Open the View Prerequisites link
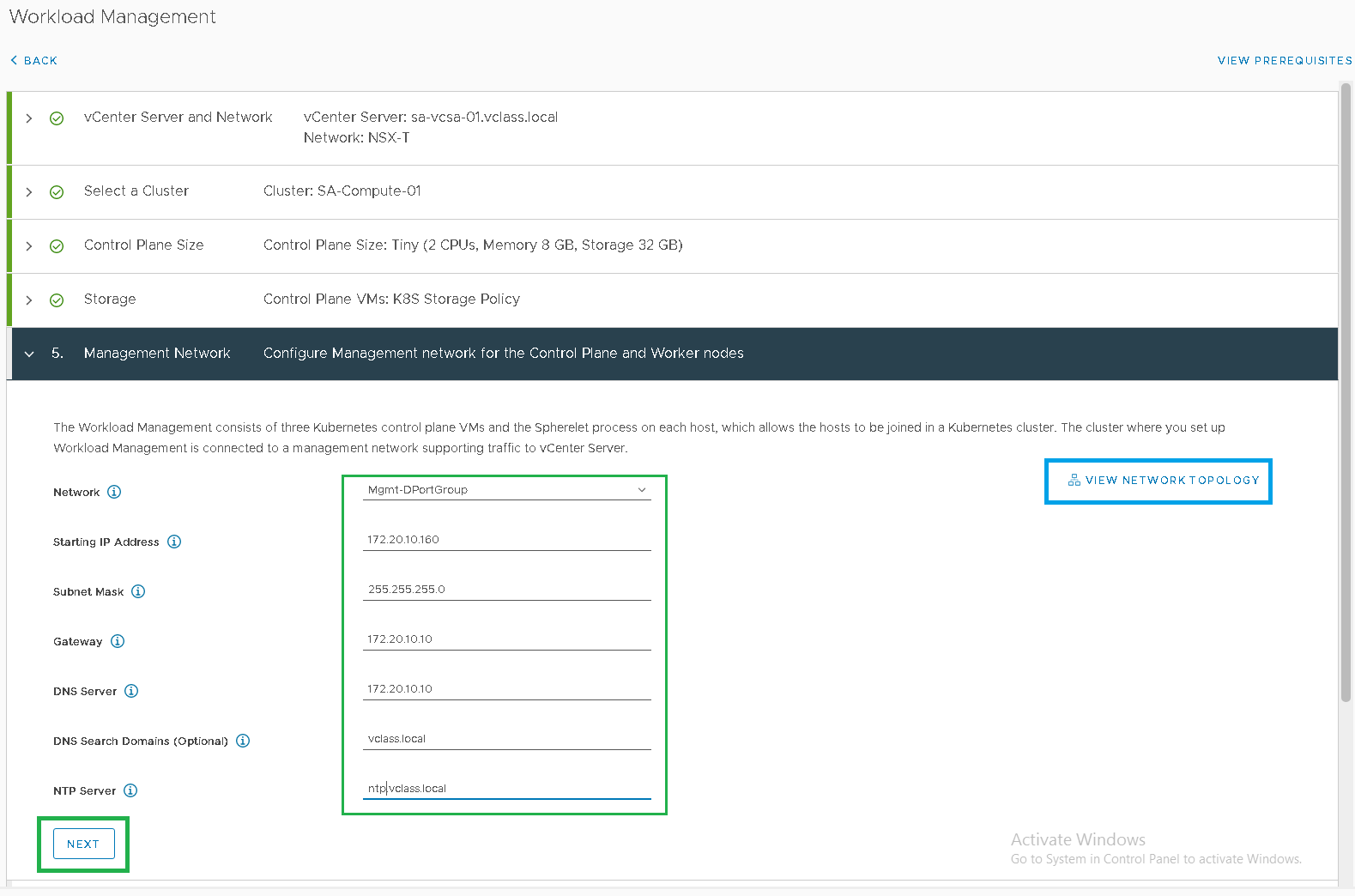The image size is (1355, 896). (x=1284, y=61)
